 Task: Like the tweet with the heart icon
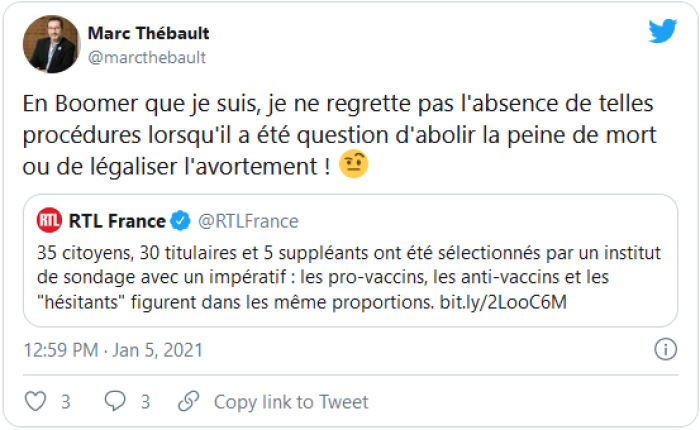pyautogui.click(x=35, y=402)
